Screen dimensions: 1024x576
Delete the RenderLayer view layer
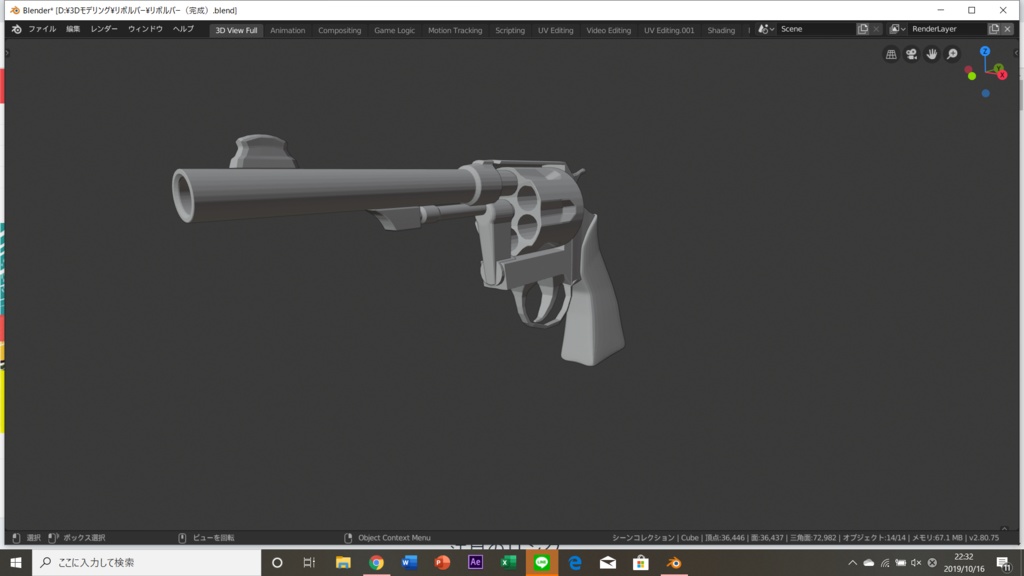tap(1008, 29)
